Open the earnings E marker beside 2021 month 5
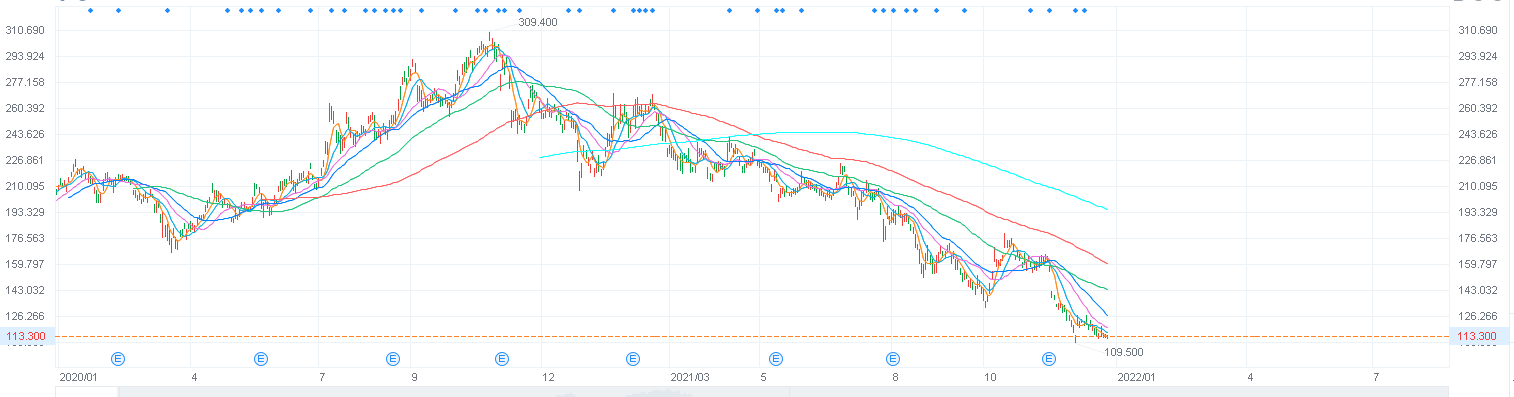The height and width of the screenshot is (397, 1514). 775,358
